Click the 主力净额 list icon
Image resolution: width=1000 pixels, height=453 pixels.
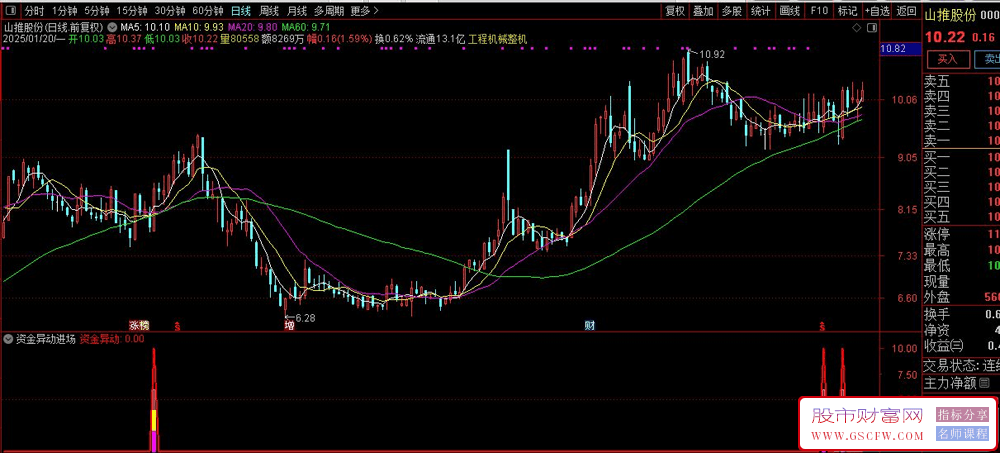coord(984,383)
